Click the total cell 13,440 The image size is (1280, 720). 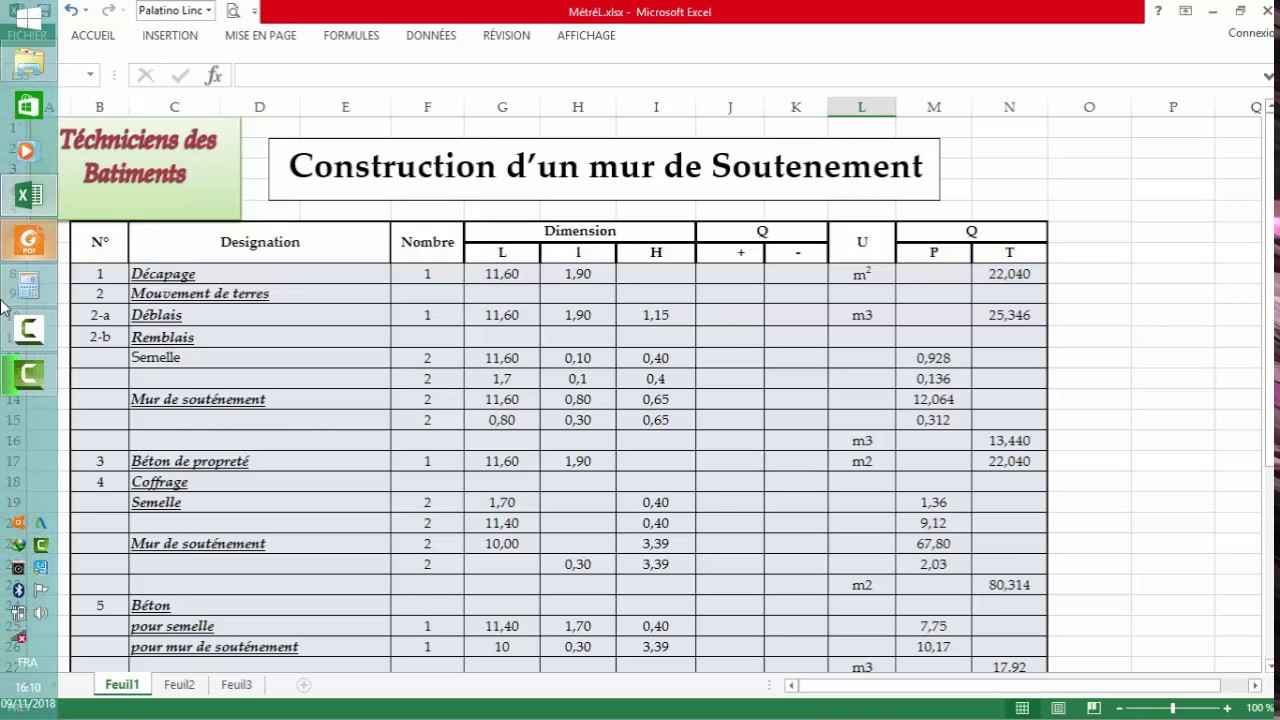(1009, 441)
